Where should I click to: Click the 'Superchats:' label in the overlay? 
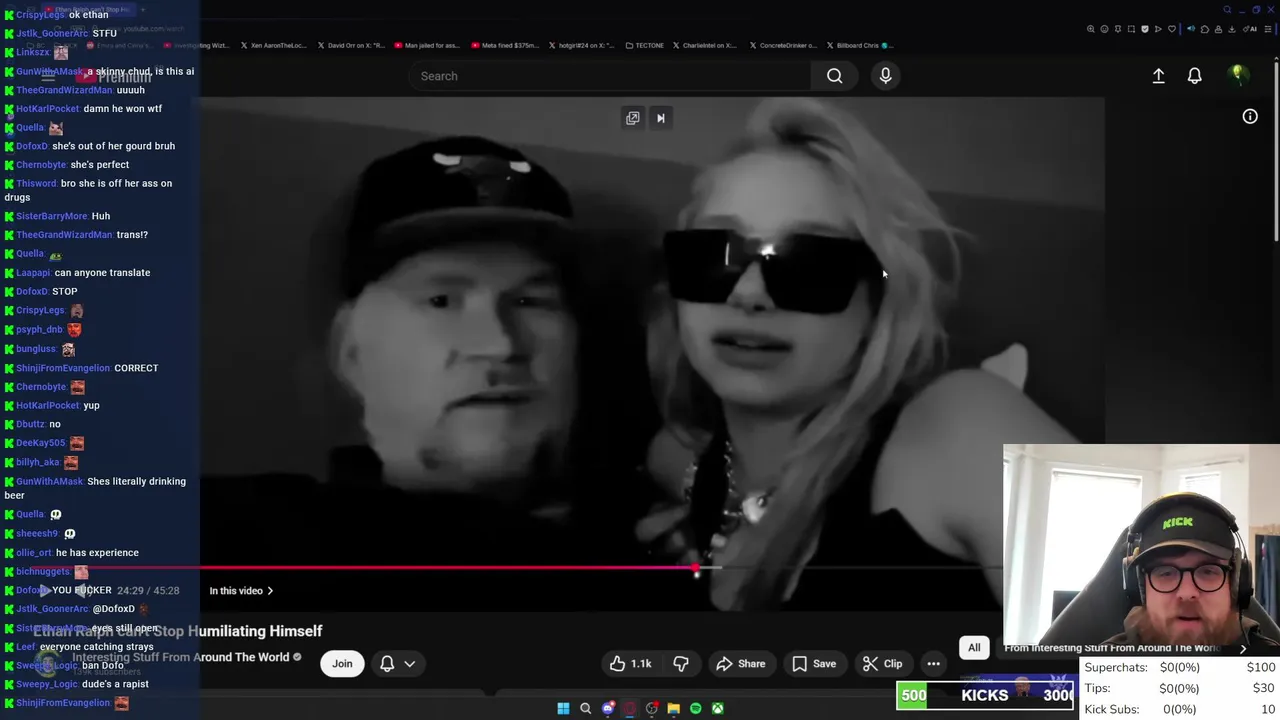[1116, 667]
